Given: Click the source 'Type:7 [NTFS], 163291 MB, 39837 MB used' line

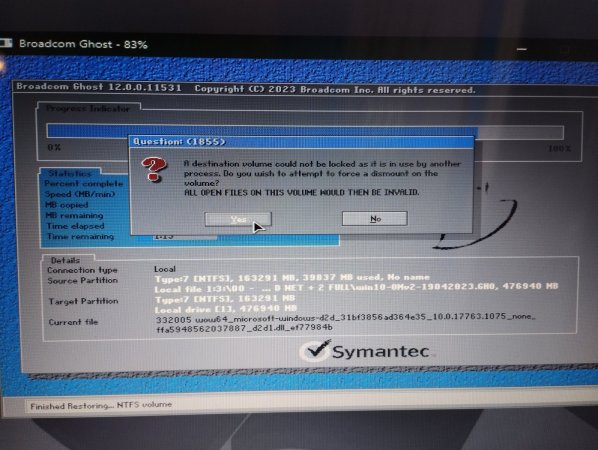Looking at the screenshot, I should coord(292,278).
